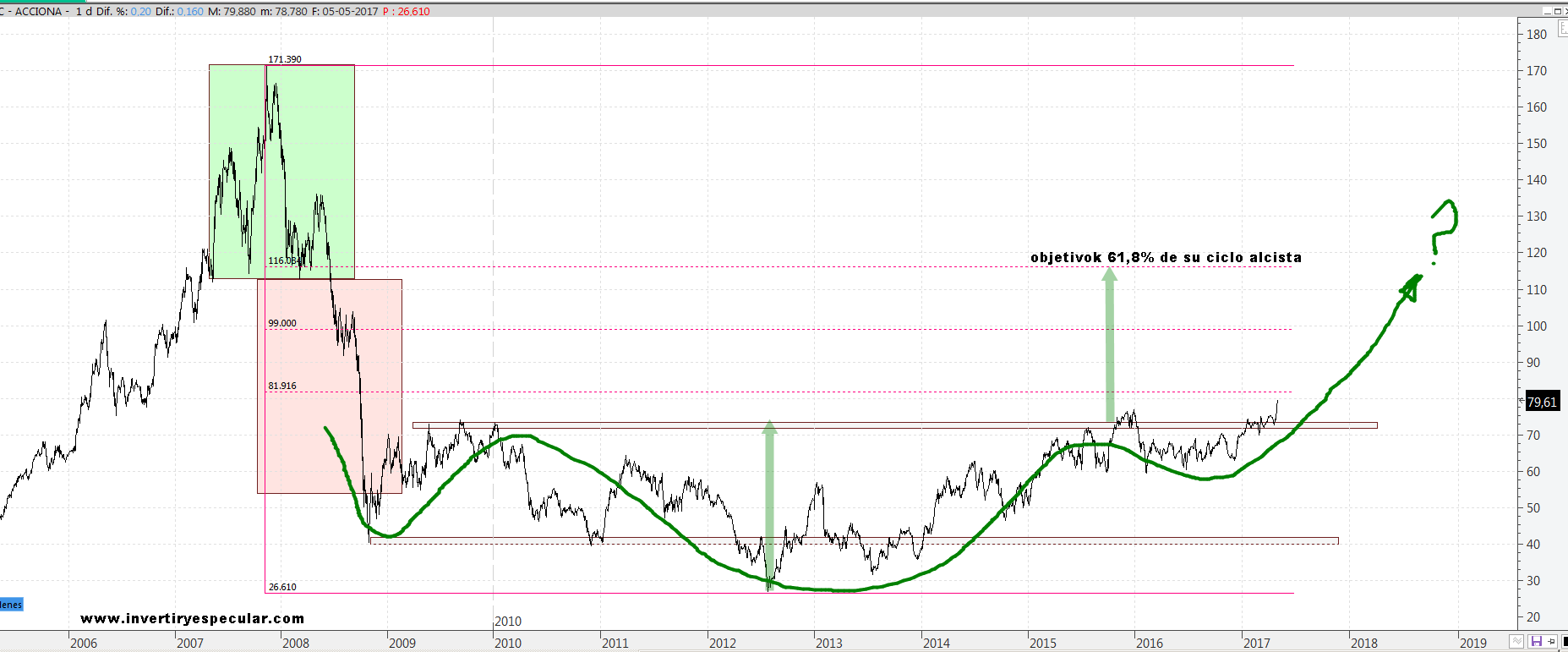This screenshot has width=1568, height=652.
Task: Click the www.invertiryespecular.com watermark text
Action: (192, 619)
